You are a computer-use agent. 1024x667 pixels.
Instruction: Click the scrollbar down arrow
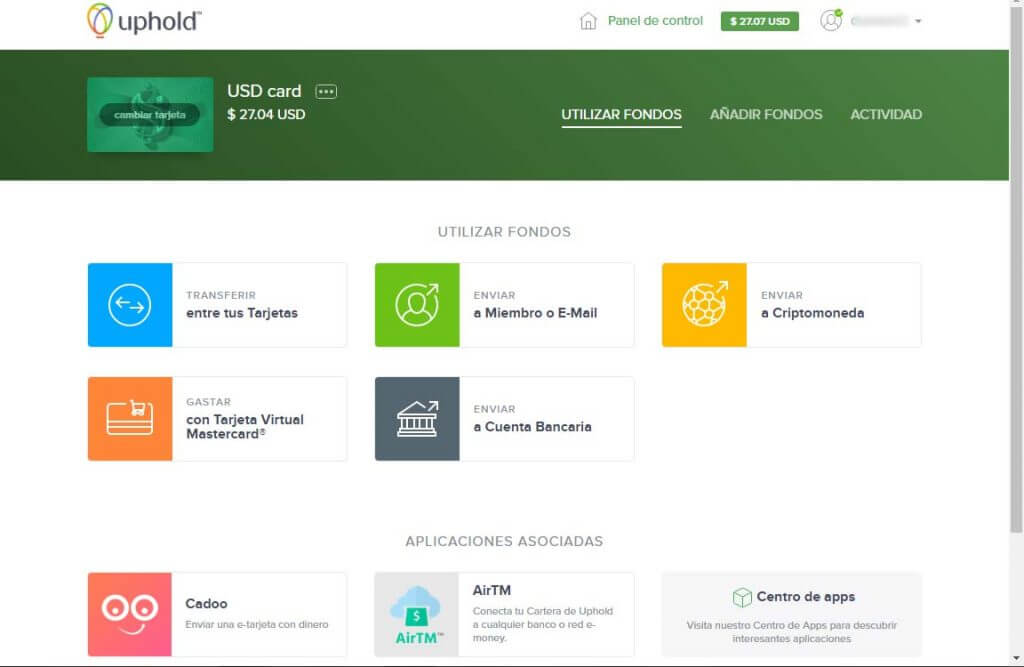(1016, 659)
